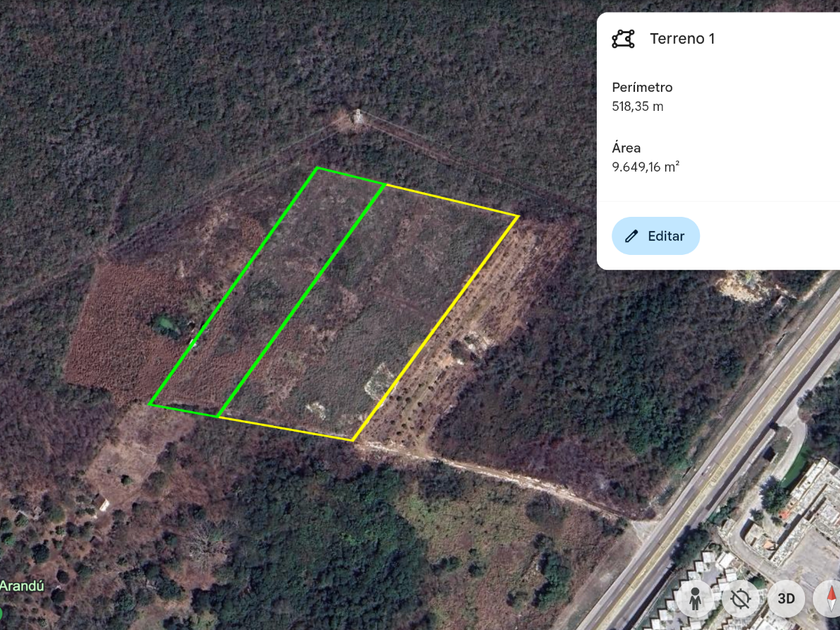Click the tower structure north of the plots

(357, 116)
